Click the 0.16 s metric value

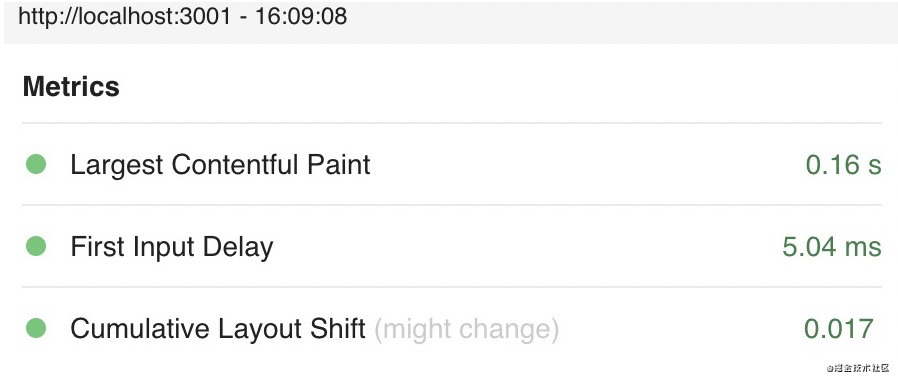point(843,165)
